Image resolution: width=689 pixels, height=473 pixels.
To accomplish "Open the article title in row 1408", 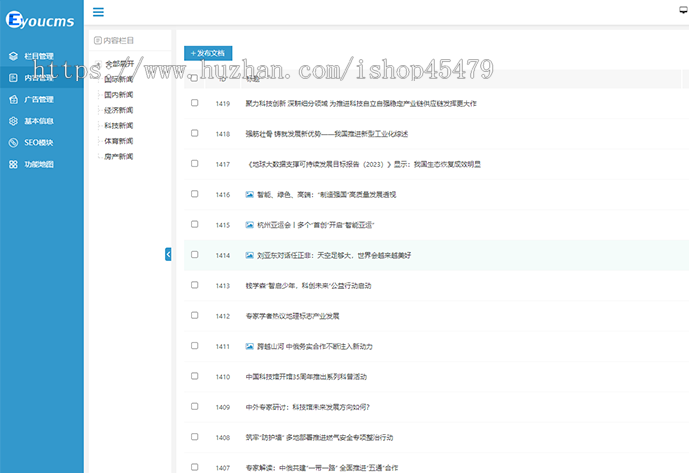I will tap(319, 437).
